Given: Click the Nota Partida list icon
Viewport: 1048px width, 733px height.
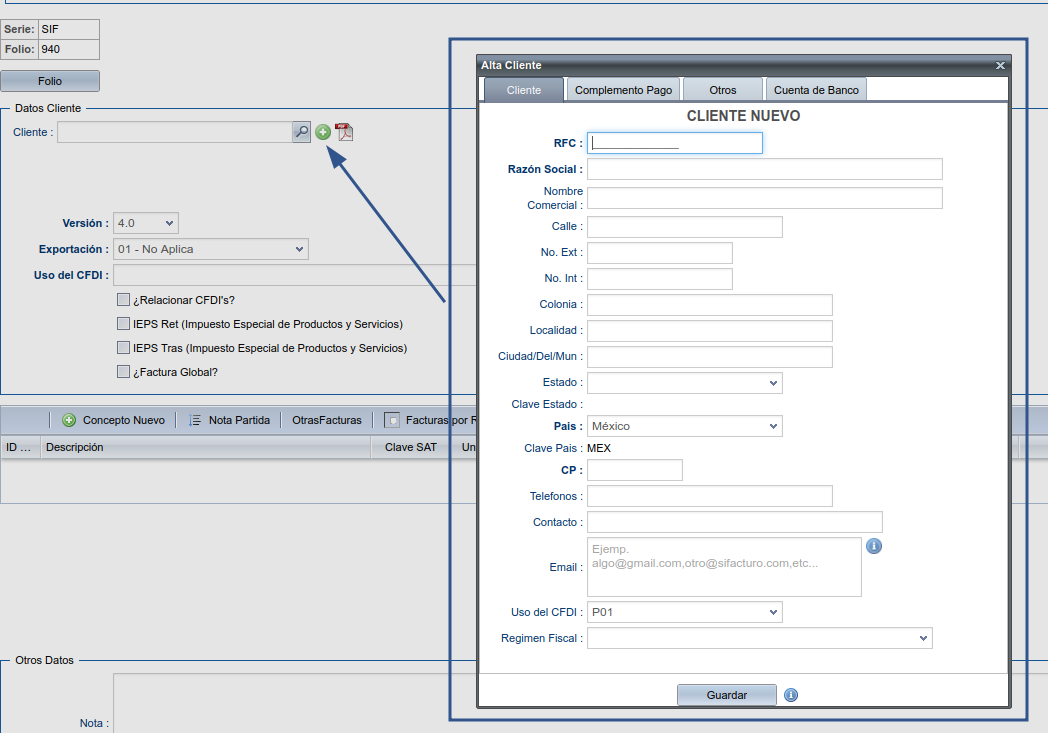Looking at the screenshot, I should (196, 420).
